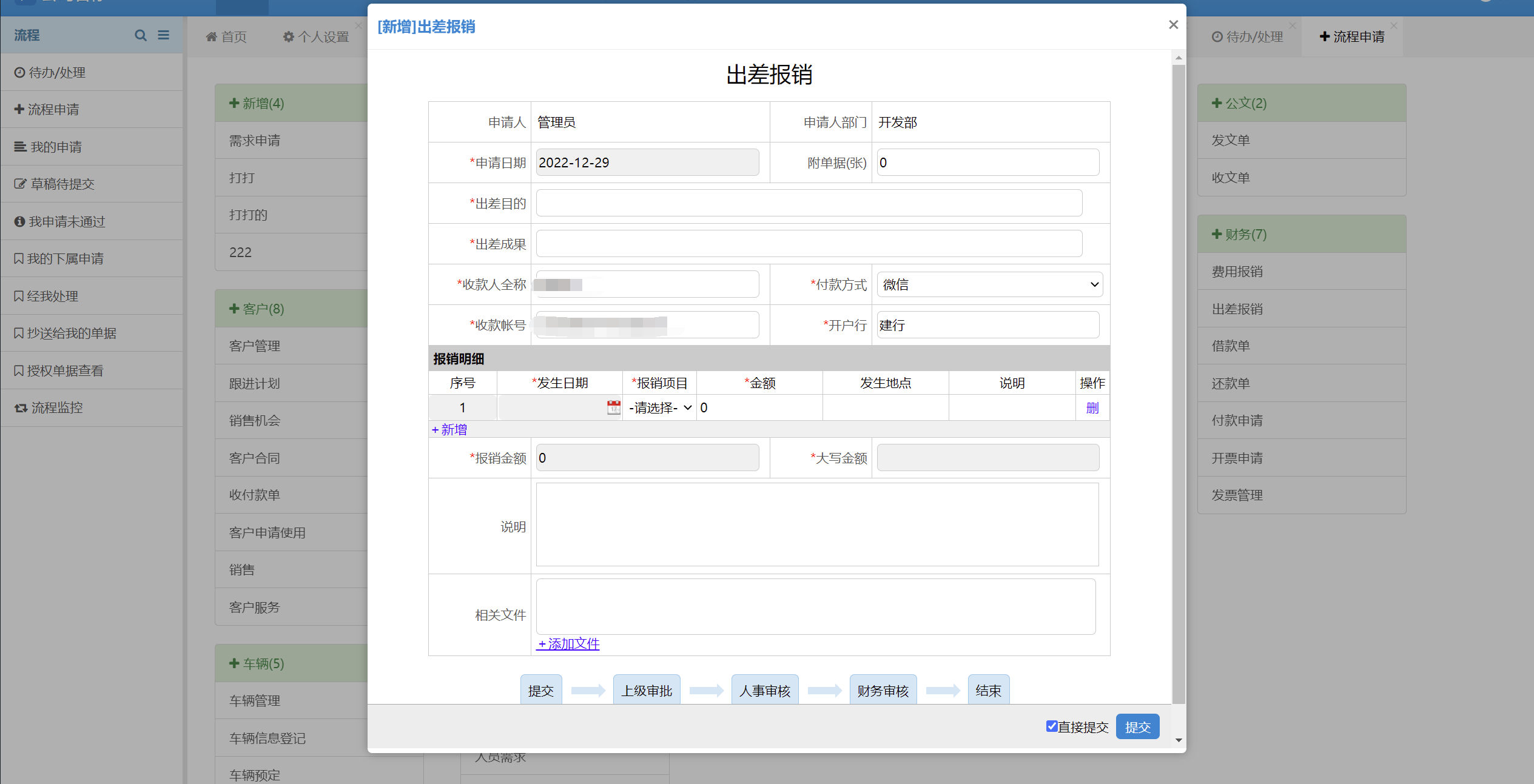Click the +添加文件 link

click(568, 644)
